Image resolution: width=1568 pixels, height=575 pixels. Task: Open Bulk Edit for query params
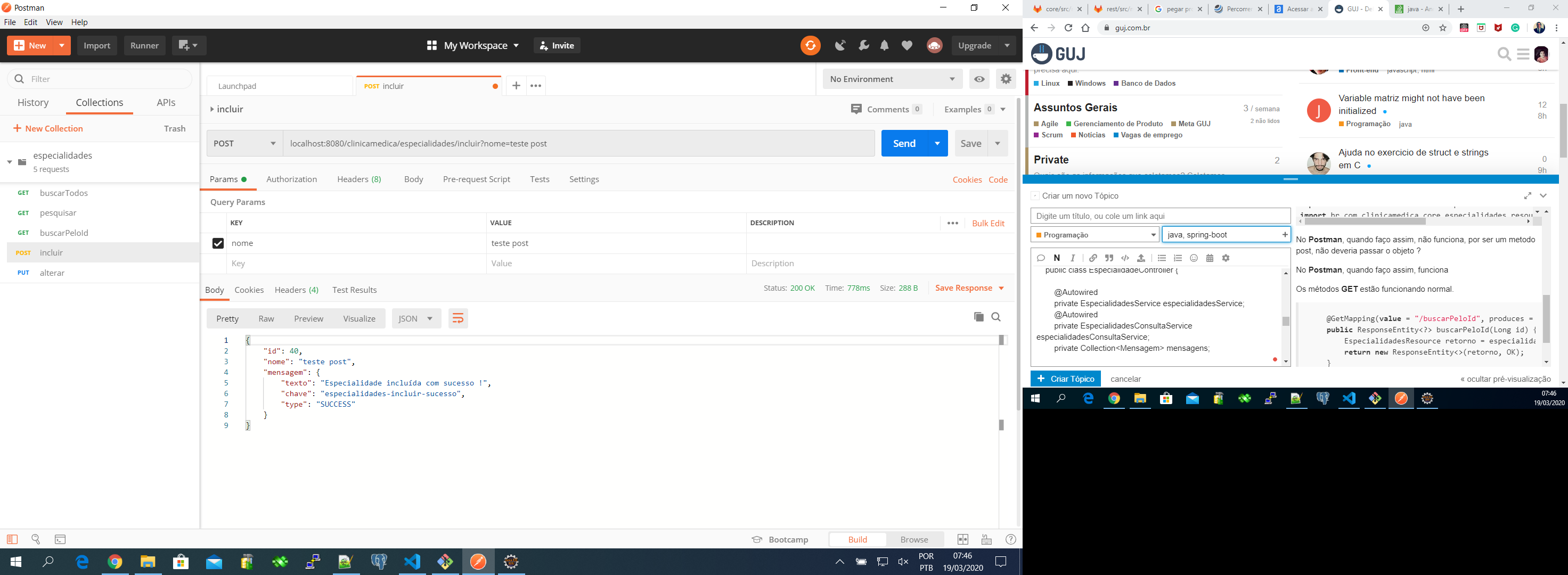(x=988, y=223)
